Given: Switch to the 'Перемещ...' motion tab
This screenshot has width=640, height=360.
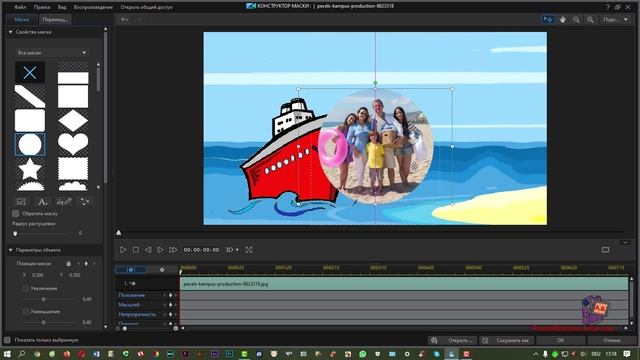Looking at the screenshot, I should point(55,19).
